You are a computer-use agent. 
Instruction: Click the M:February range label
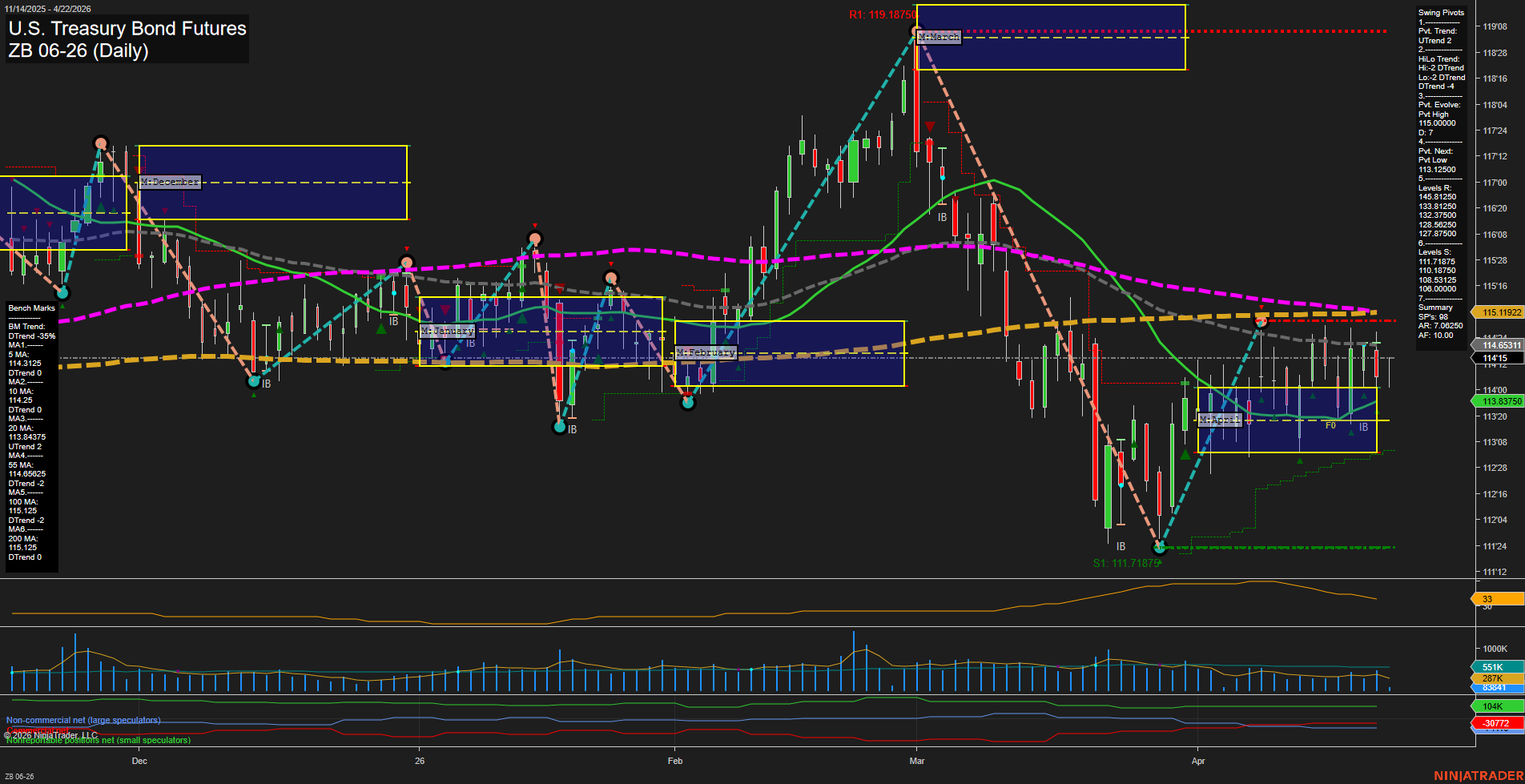pos(705,352)
